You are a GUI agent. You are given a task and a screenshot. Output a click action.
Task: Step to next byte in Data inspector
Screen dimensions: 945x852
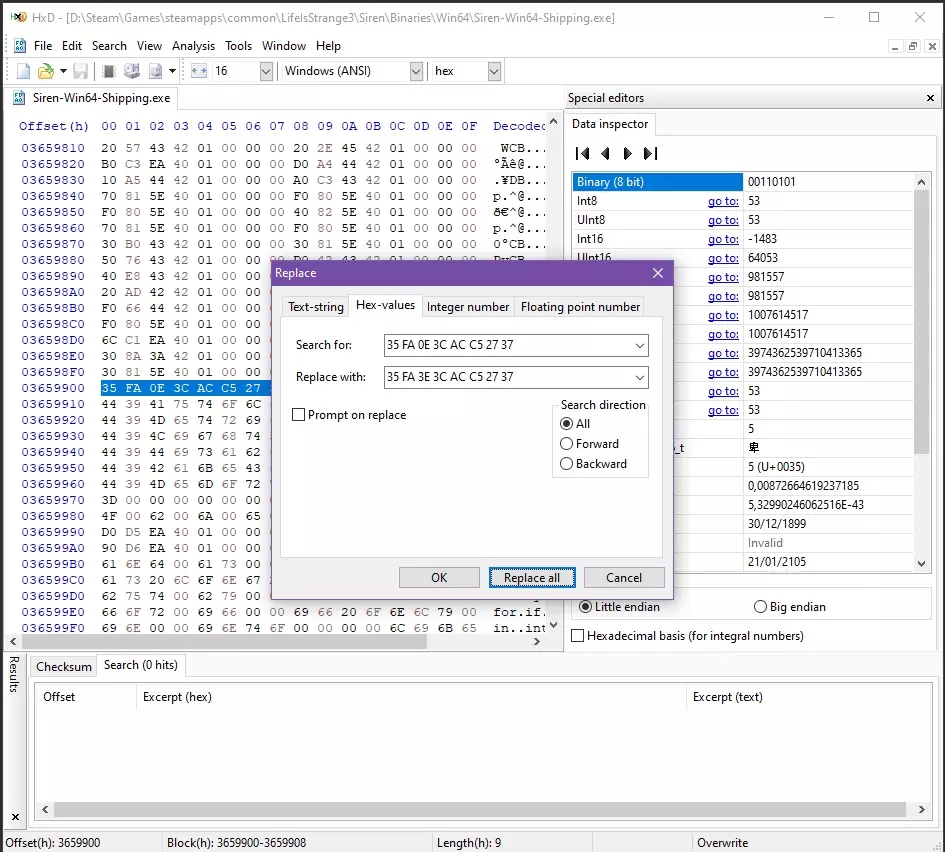(x=627, y=153)
